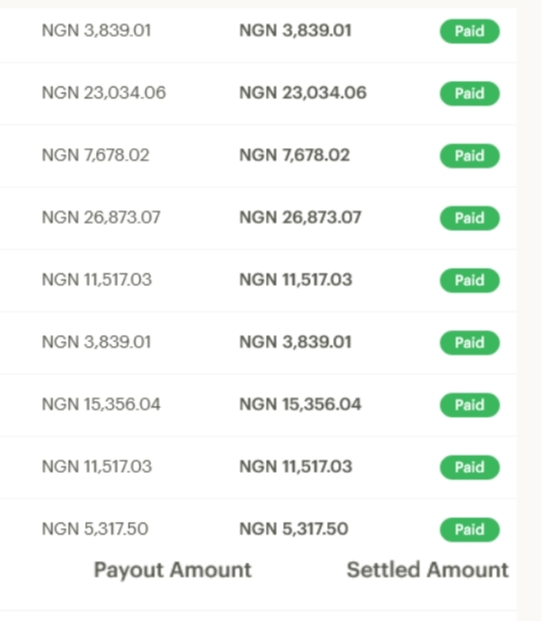Viewport: 551px width, 621px height.
Task: Select the bold settled amount NGN 7,678.02
Action: (x=295, y=155)
